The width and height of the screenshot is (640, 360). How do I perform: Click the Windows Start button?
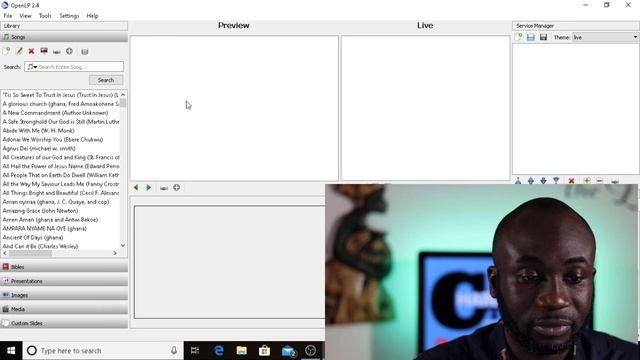point(11,351)
